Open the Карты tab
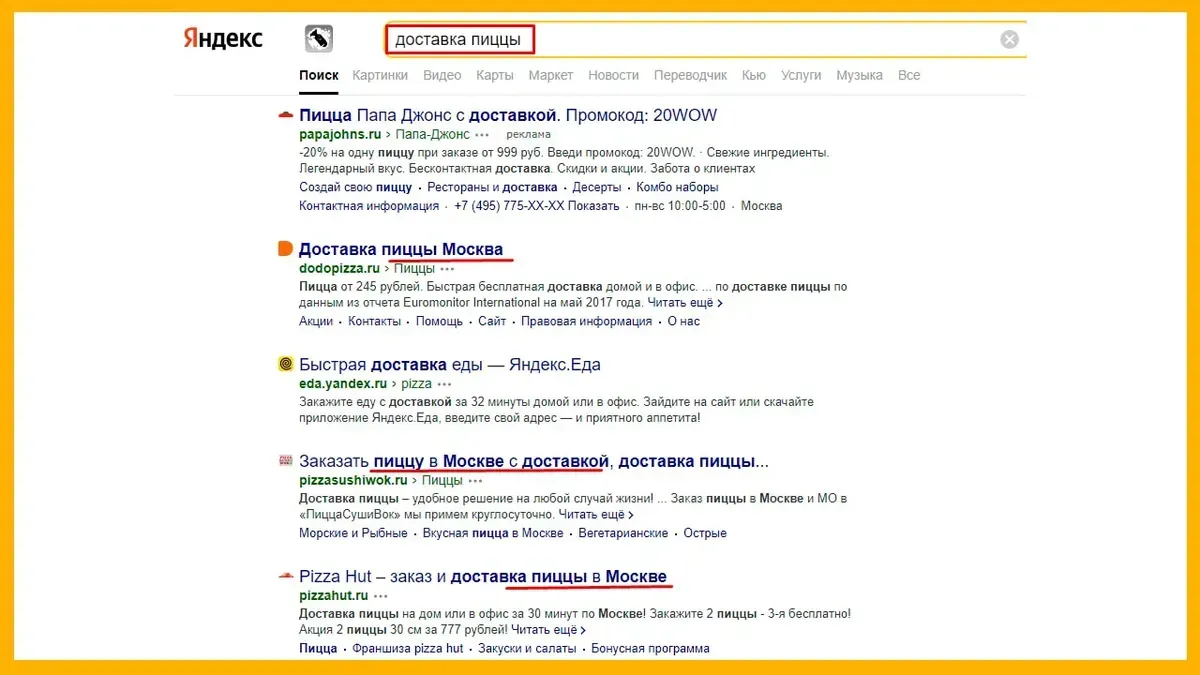The image size is (1200, 675). click(495, 75)
